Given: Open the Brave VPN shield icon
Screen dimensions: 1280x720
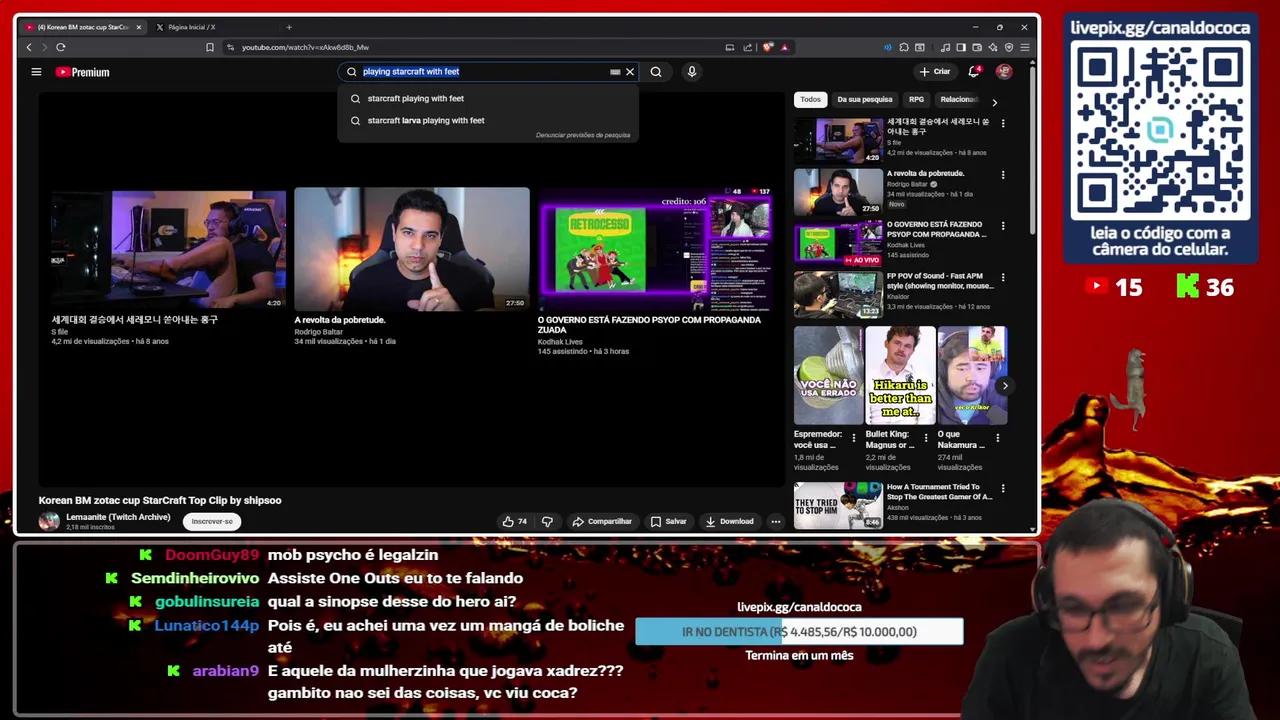Looking at the screenshot, I should (x=1009, y=47).
